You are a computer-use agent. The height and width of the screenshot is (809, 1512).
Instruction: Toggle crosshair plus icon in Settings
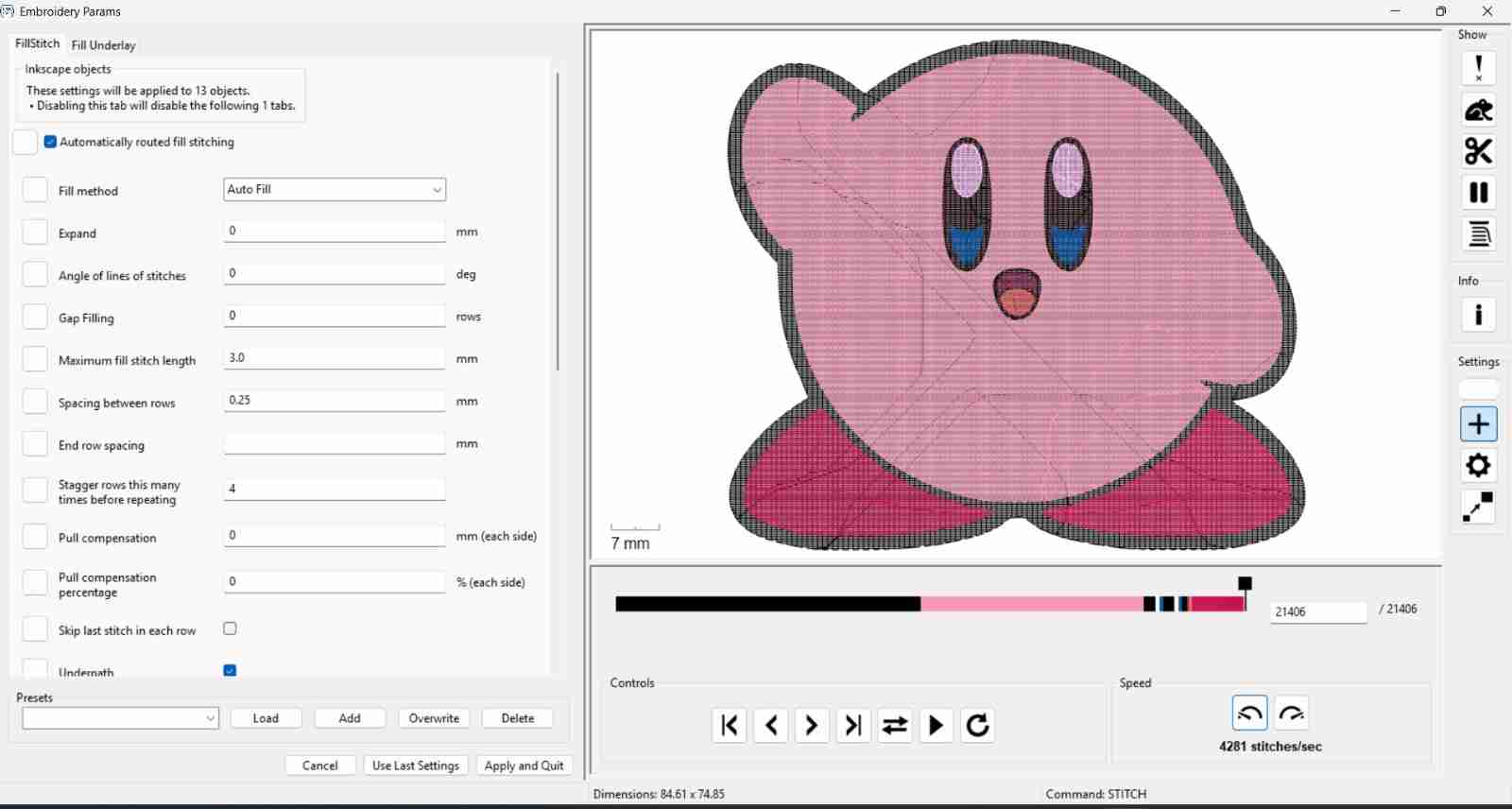tap(1479, 424)
